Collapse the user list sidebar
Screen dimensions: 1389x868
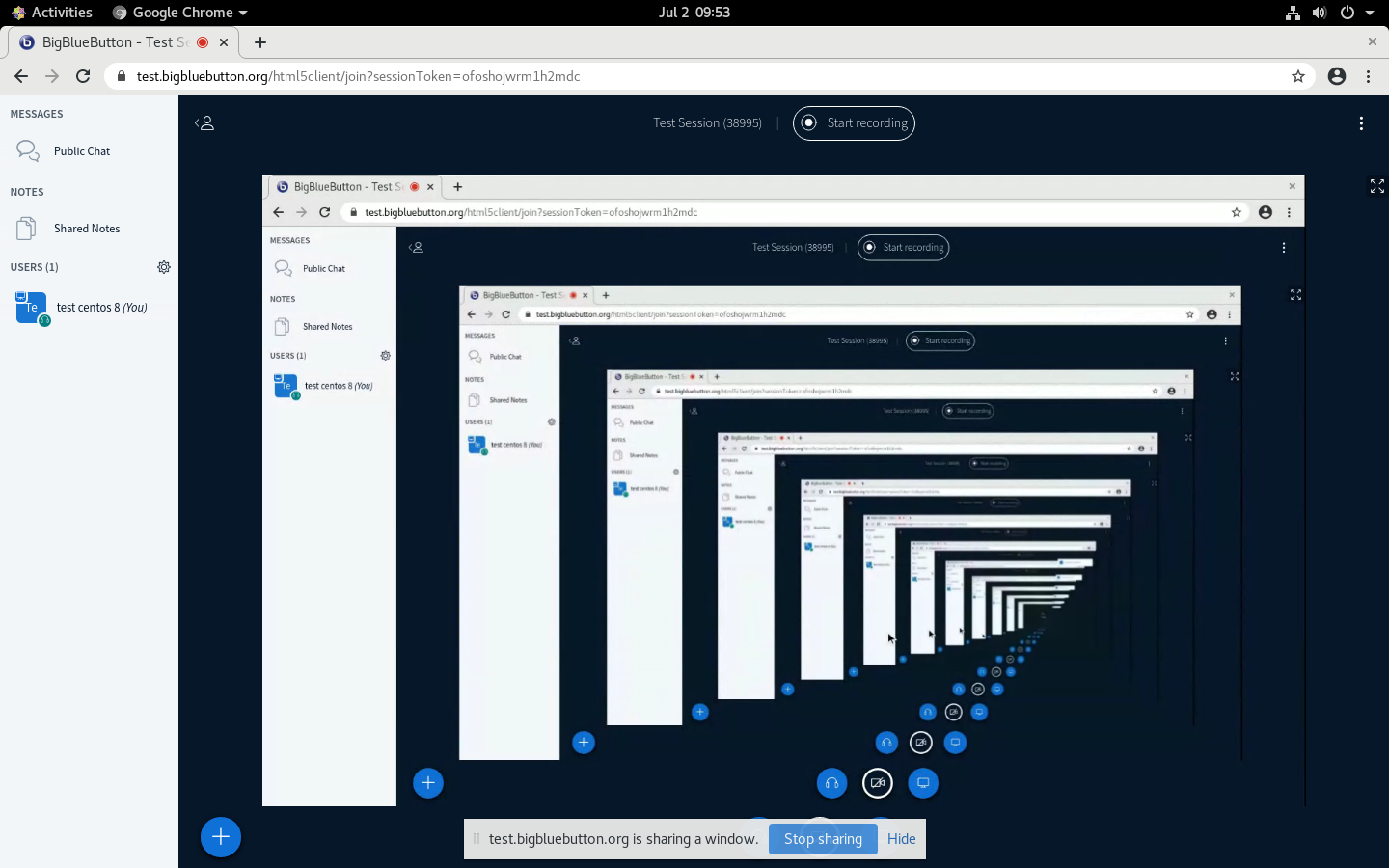[204, 123]
